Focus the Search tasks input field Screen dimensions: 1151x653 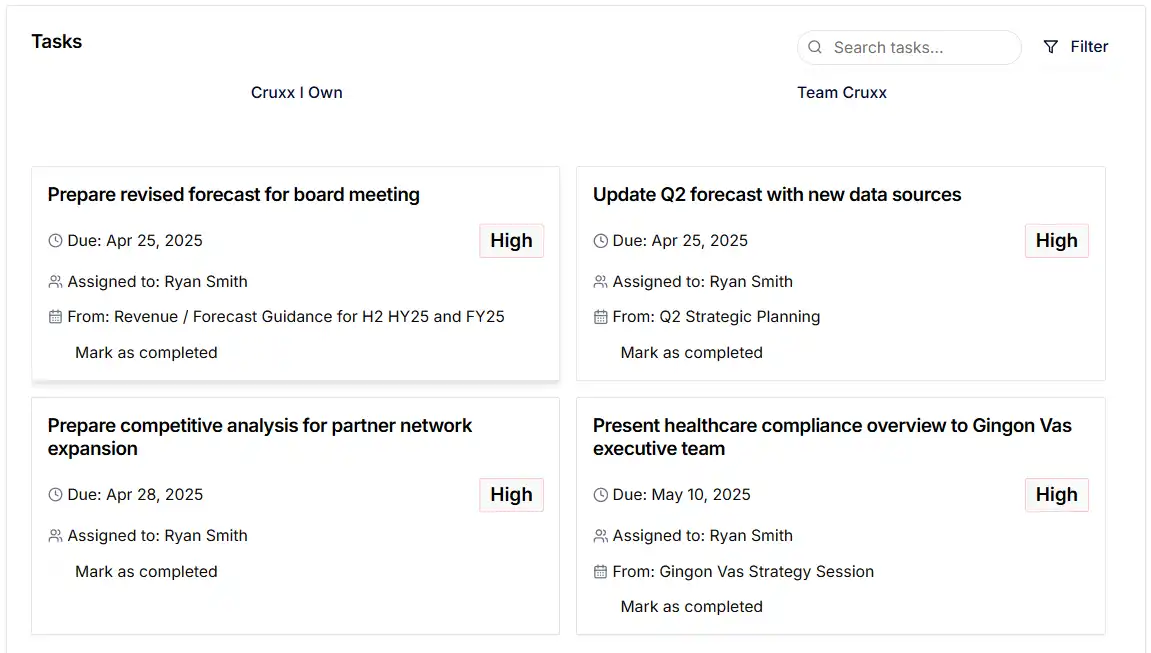pos(920,47)
